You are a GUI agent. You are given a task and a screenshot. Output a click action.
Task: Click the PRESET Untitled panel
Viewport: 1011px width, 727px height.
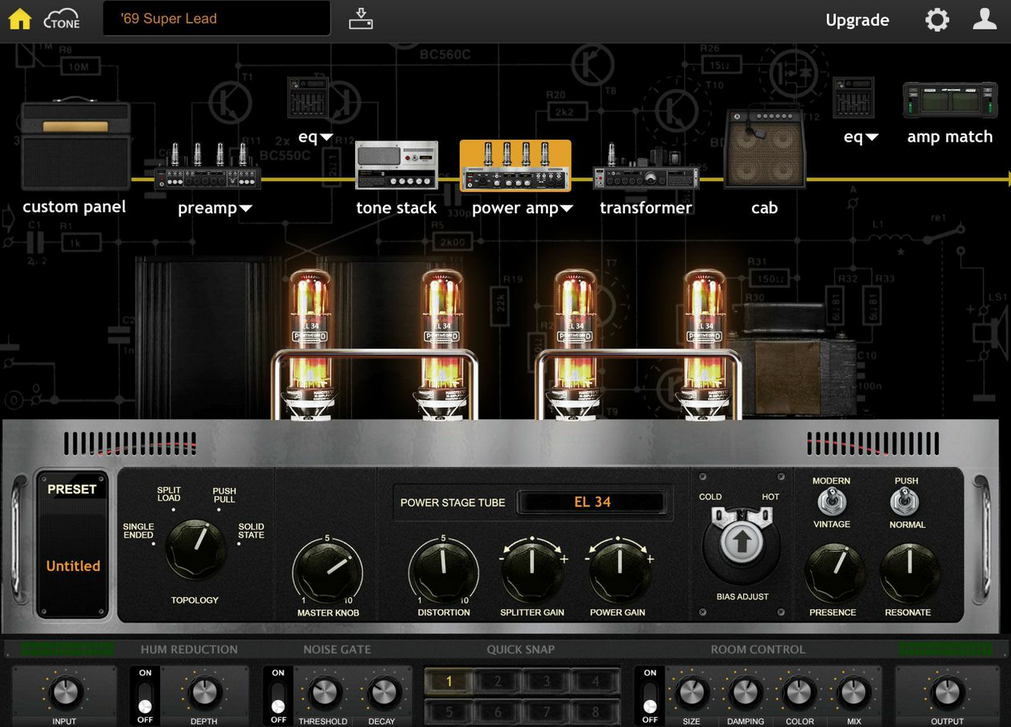pyautogui.click(x=72, y=545)
